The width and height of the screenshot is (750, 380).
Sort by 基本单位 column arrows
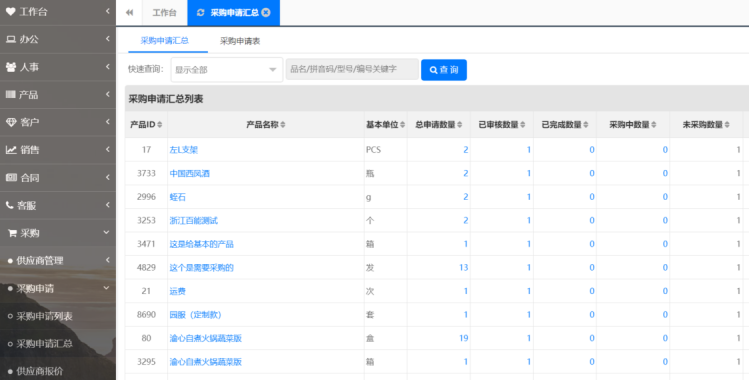[402, 125]
